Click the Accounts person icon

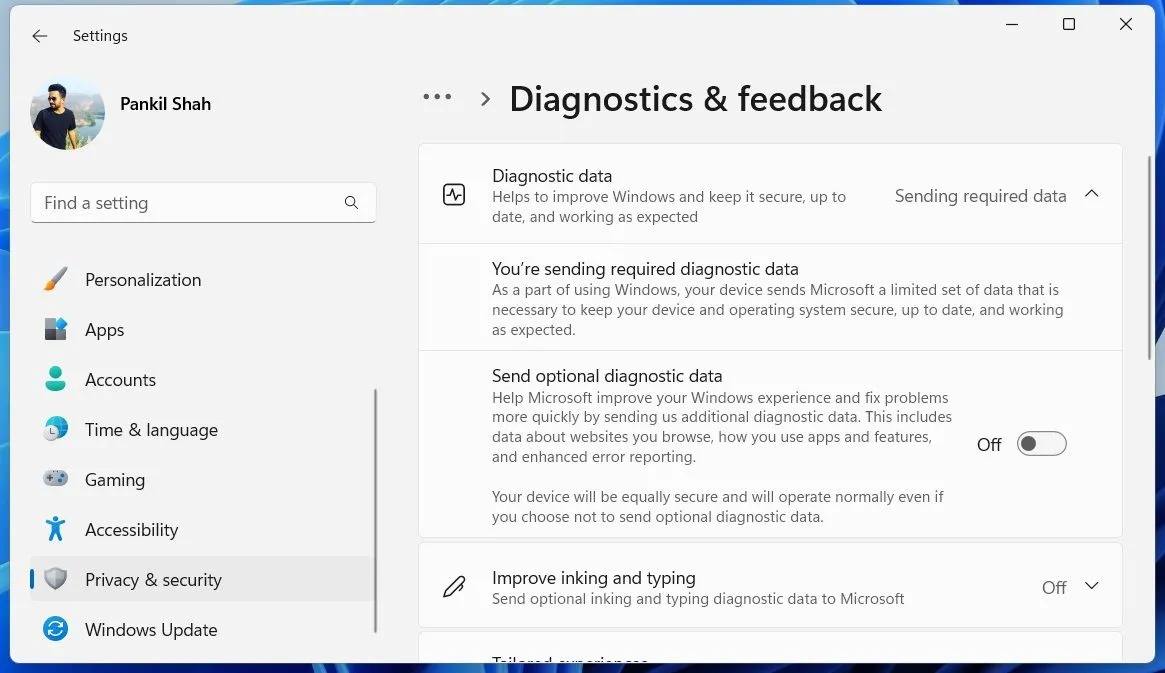[56, 379]
